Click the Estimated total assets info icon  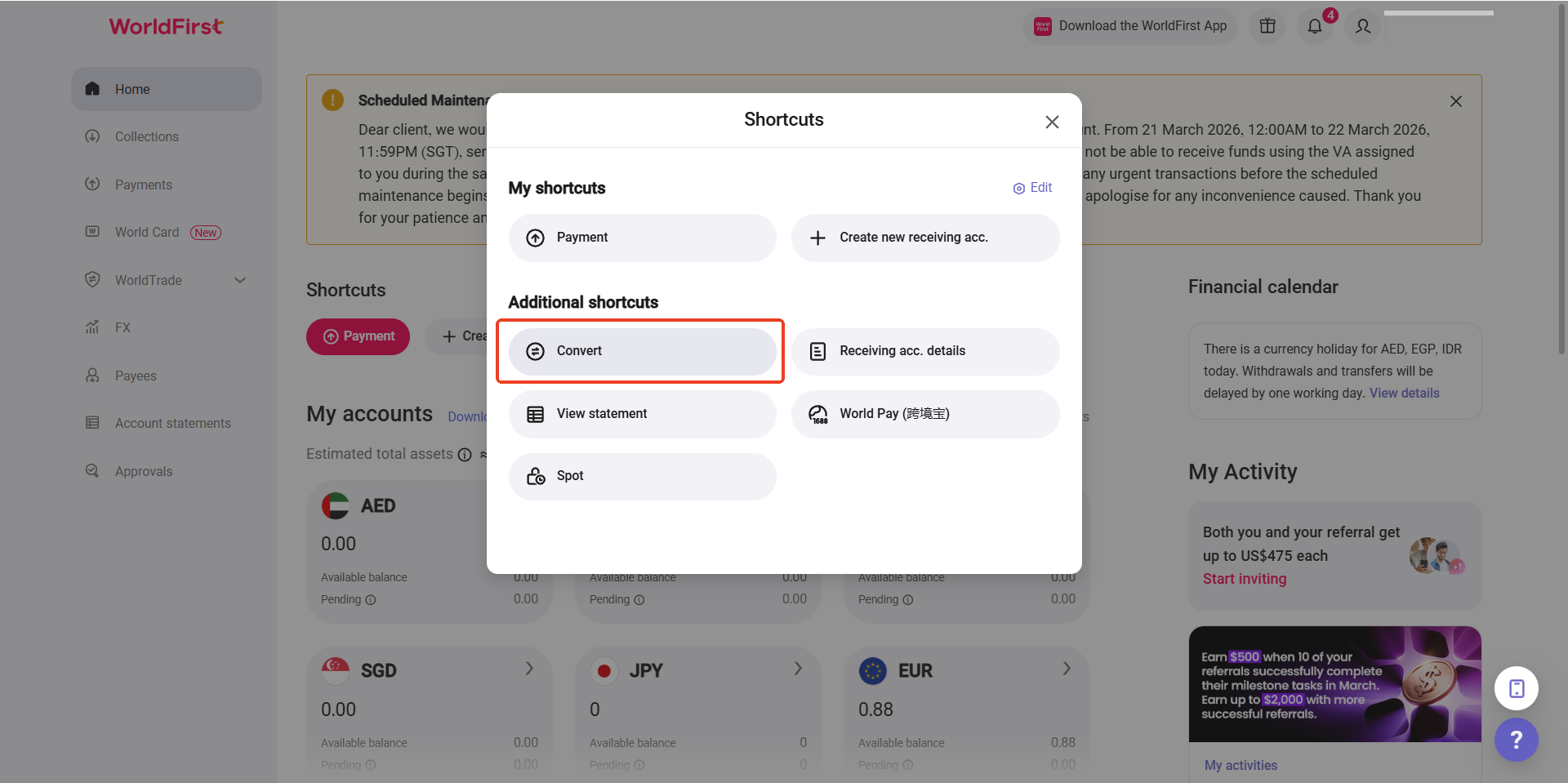[x=465, y=455]
